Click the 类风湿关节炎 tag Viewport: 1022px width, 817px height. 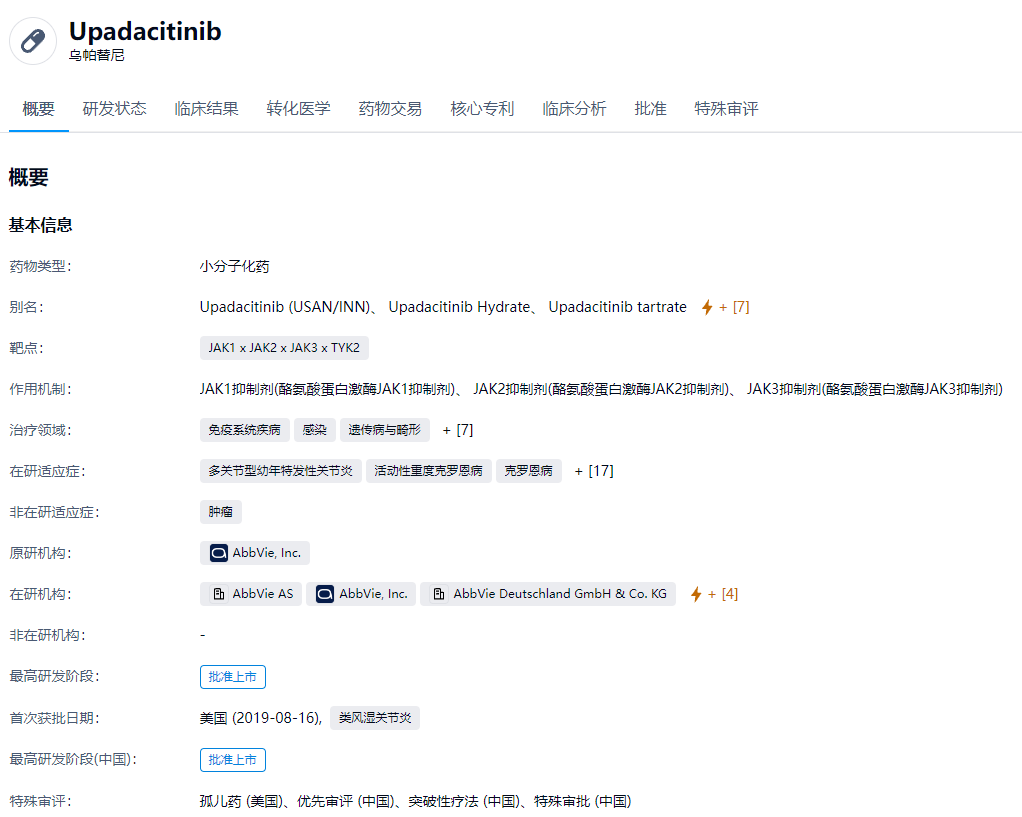(x=375, y=718)
